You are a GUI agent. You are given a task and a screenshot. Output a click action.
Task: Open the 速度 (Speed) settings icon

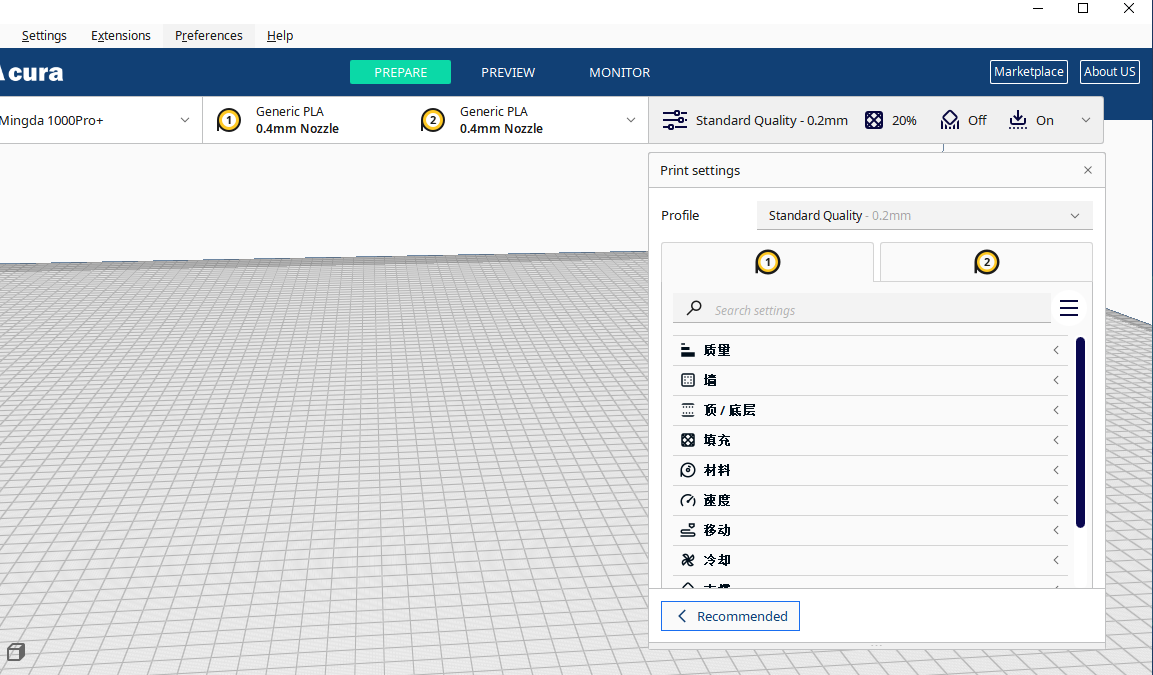(x=686, y=500)
